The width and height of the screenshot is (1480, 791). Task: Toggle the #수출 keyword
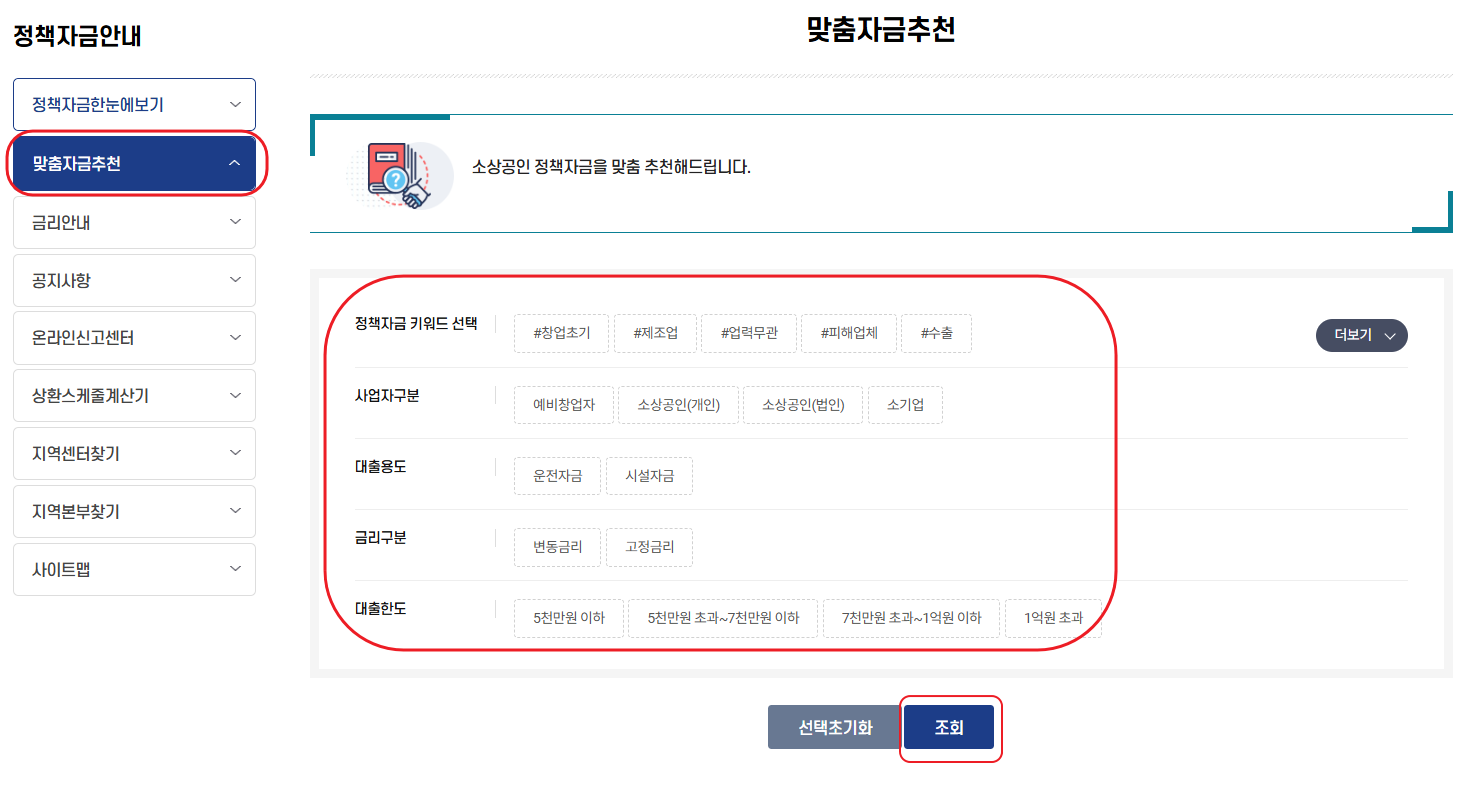pos(936,333)
